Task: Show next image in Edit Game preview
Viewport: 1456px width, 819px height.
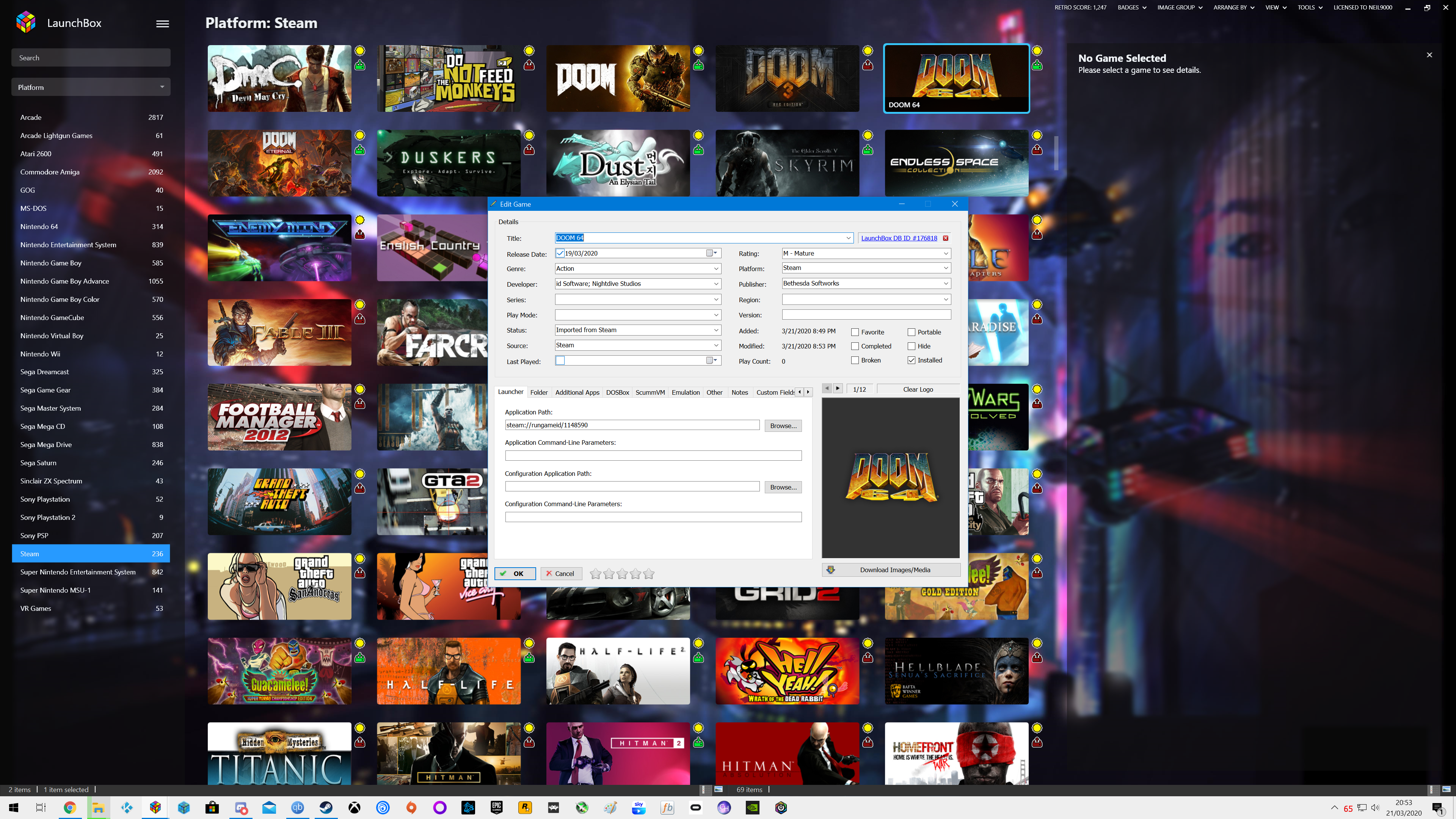Action: [838, 388]
